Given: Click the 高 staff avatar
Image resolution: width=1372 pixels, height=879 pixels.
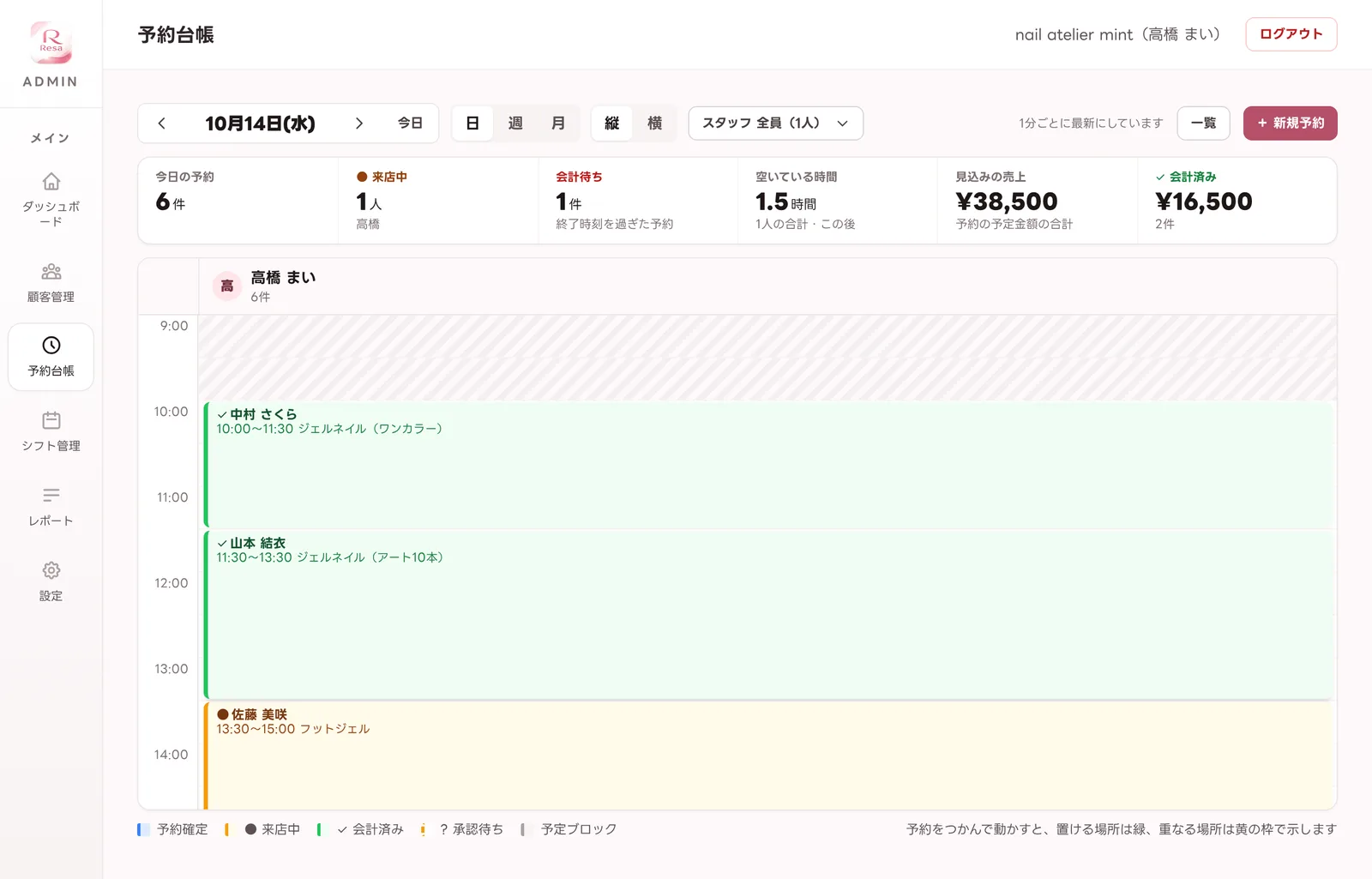Looking at the screenshot, I should [x=227, y=286].
